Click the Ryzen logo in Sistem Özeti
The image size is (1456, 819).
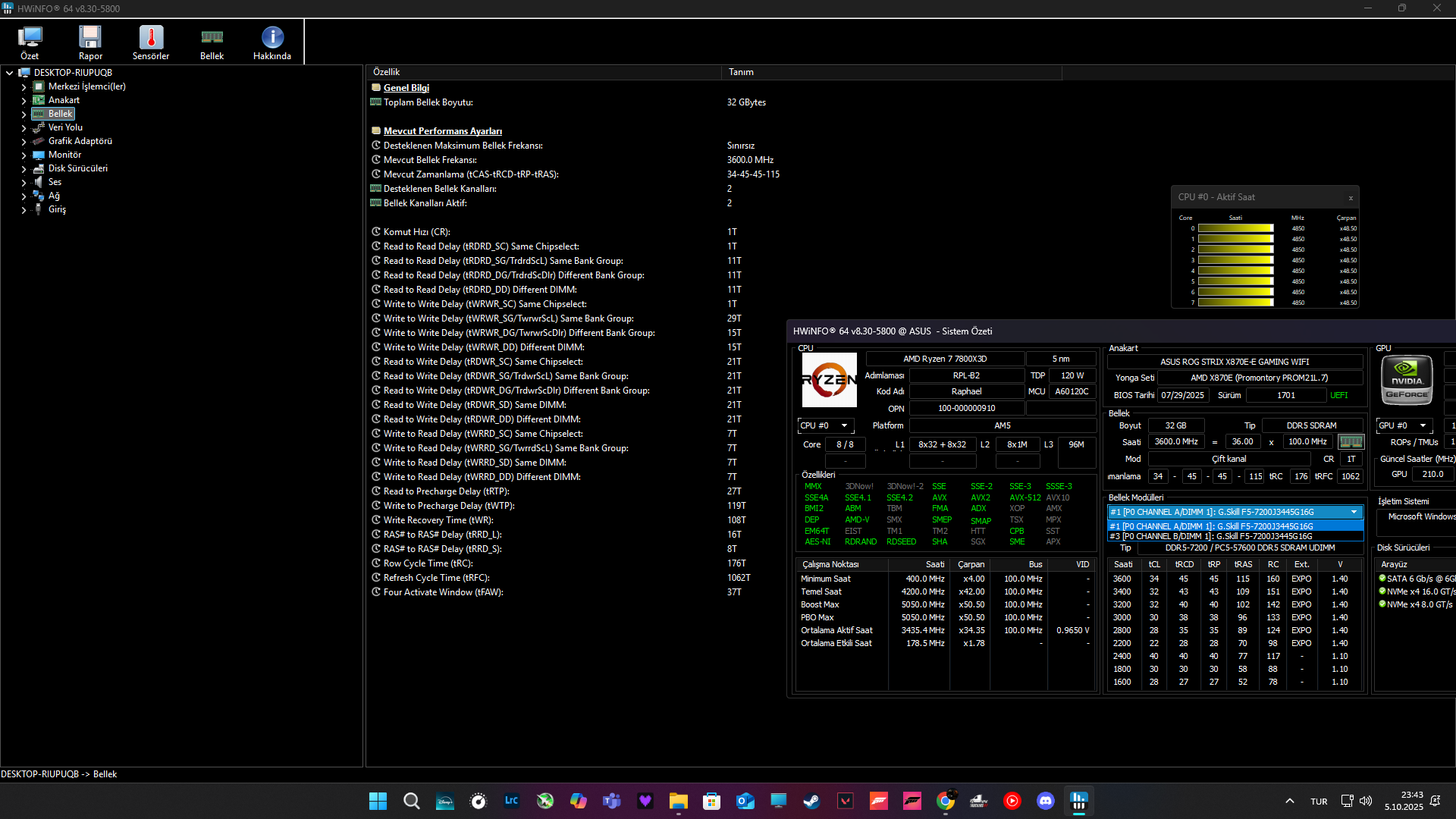point(829,380)
